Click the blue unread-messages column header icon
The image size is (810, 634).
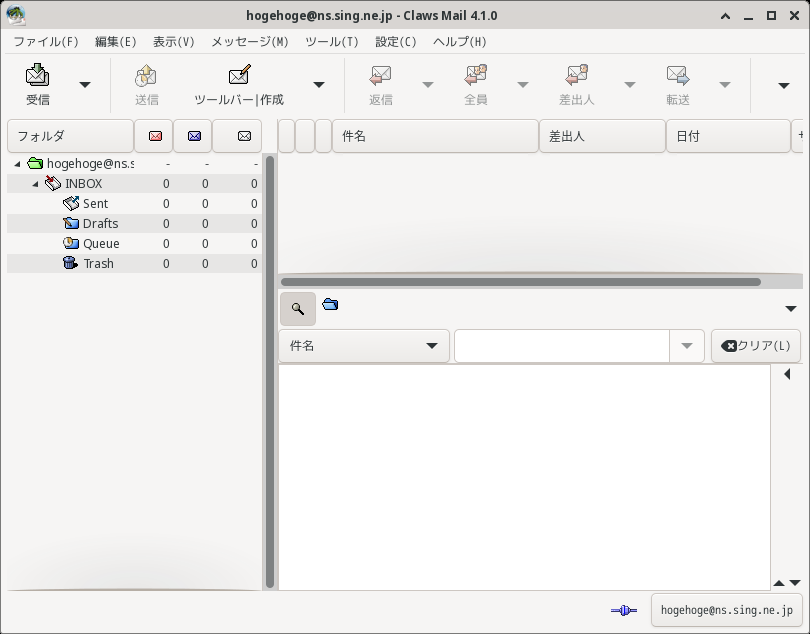194,136
